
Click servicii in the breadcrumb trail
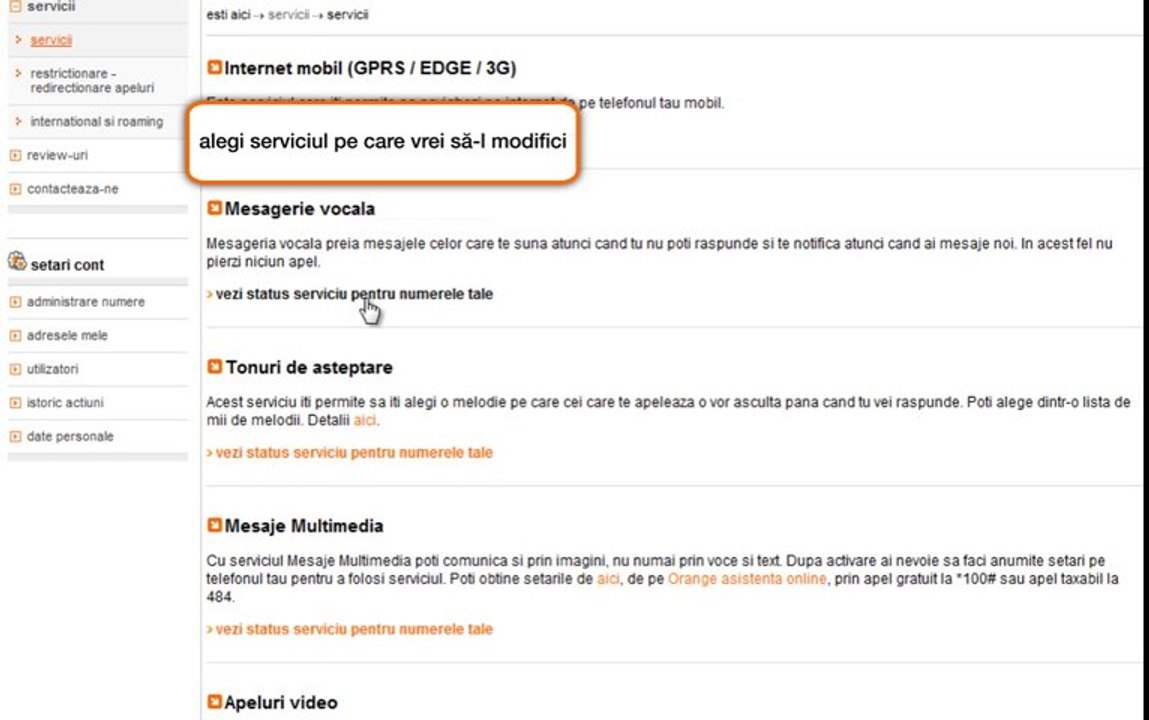(x=289, y=16)
